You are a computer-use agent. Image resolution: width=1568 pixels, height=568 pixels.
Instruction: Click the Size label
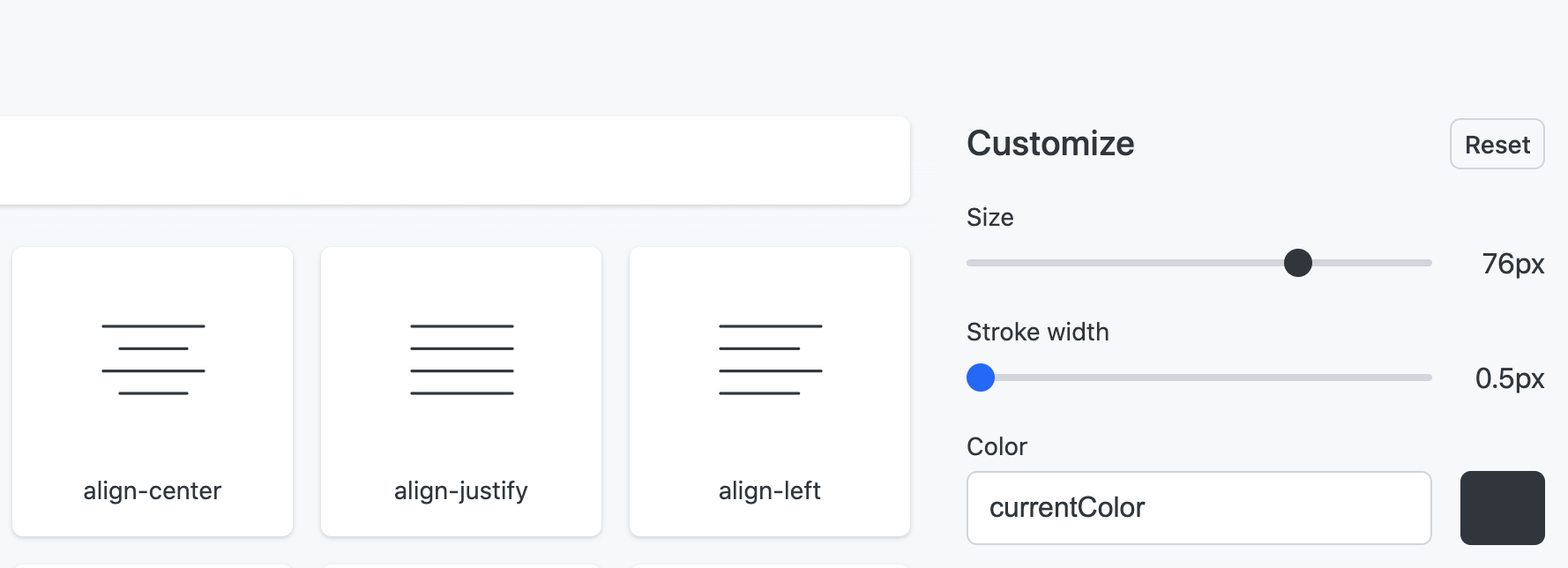coord(990,218)
